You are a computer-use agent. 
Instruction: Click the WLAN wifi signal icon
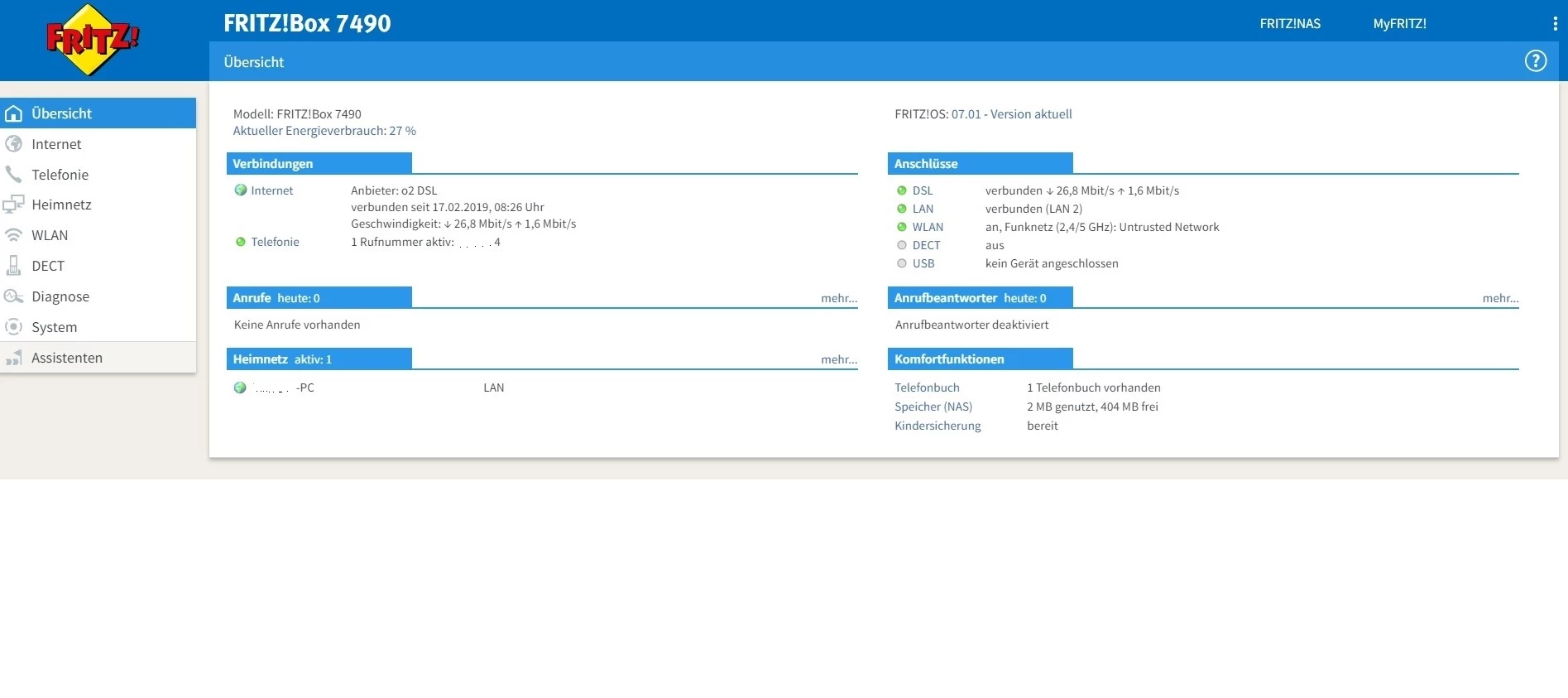click(x=14, y=235)
